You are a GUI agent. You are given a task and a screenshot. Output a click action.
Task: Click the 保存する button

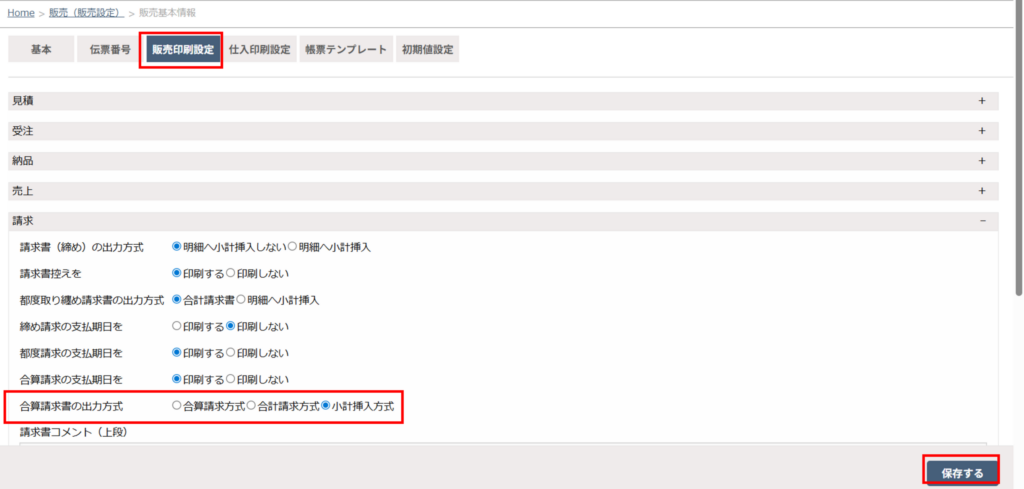[962, 473]
